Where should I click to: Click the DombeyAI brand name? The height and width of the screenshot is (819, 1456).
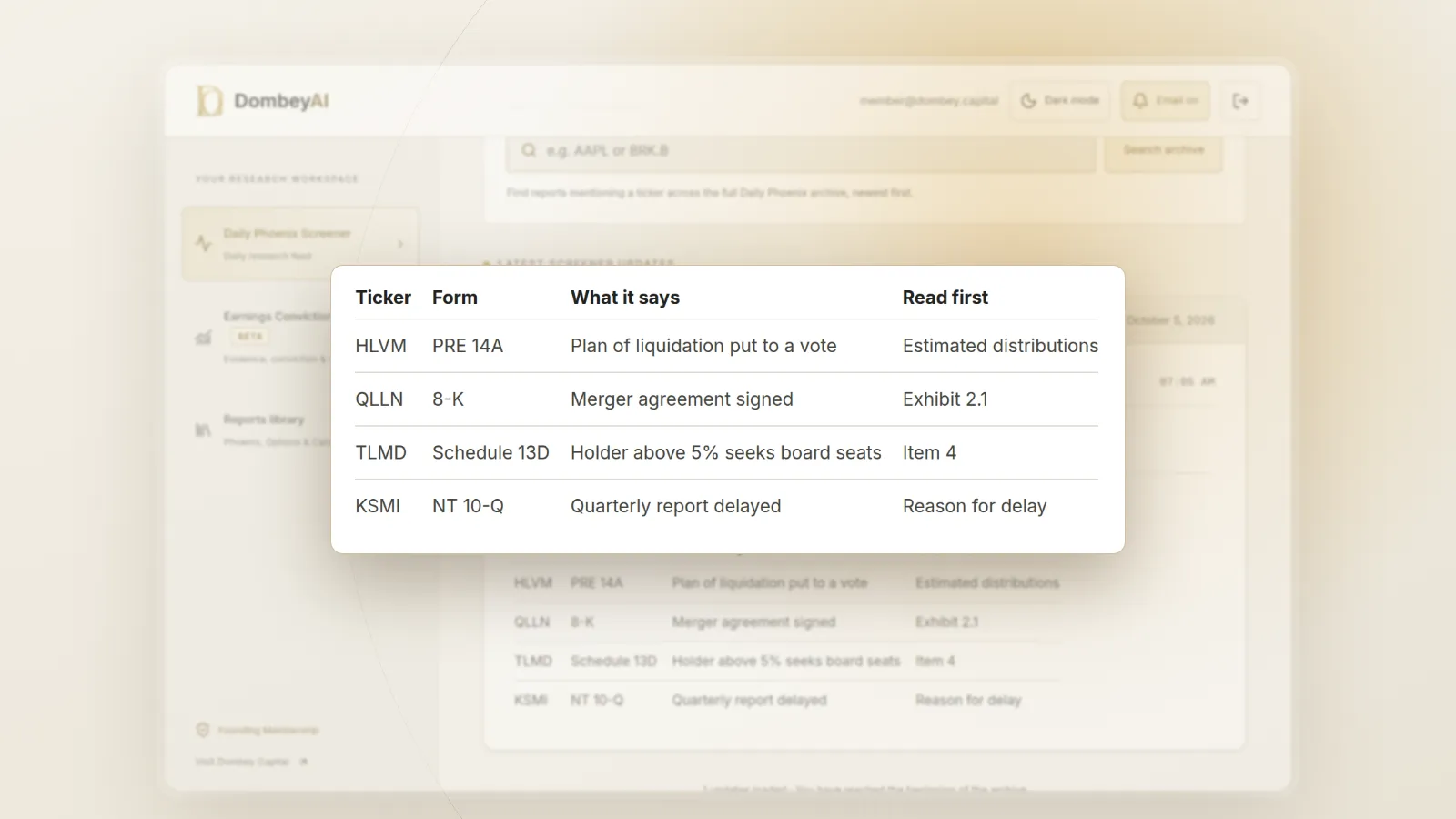click(281, 101)
